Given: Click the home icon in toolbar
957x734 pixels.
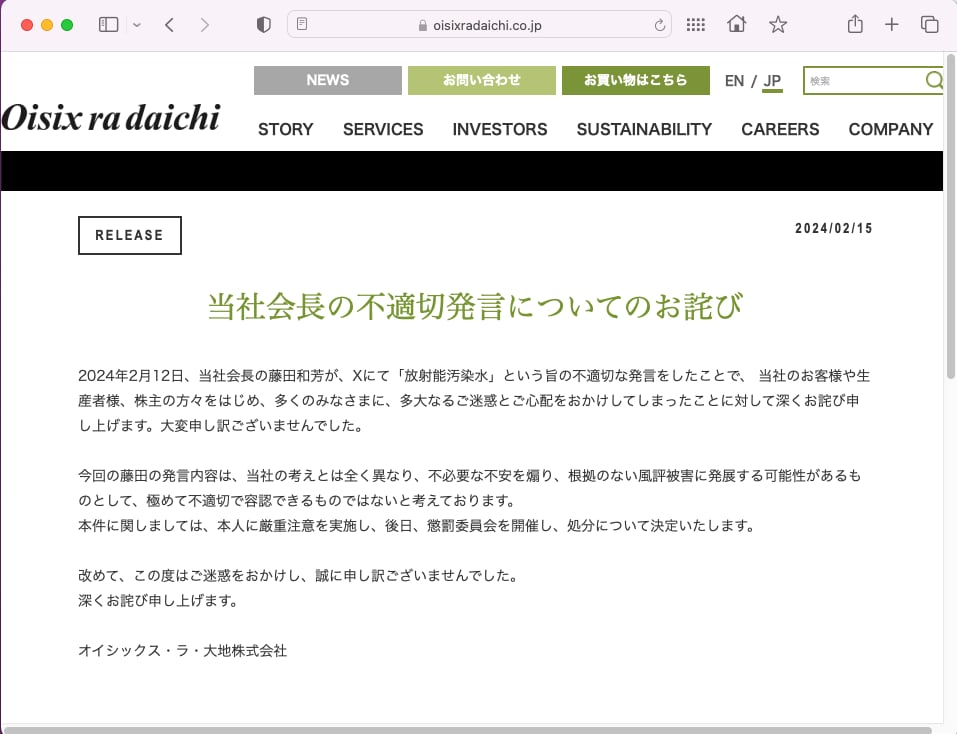Looking at the screenshot, I should coord(737,25).
